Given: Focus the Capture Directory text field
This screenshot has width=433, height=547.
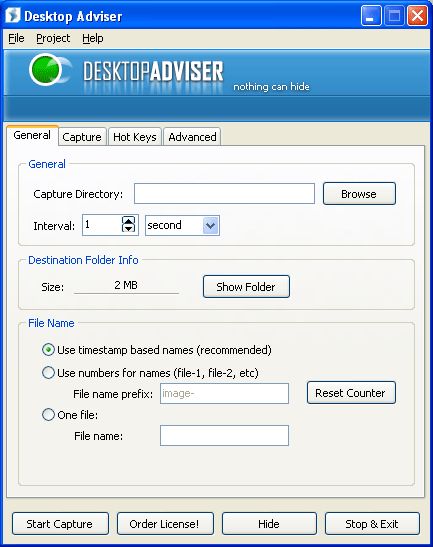Looking at the screenshot, I should [x=224, y=194].
